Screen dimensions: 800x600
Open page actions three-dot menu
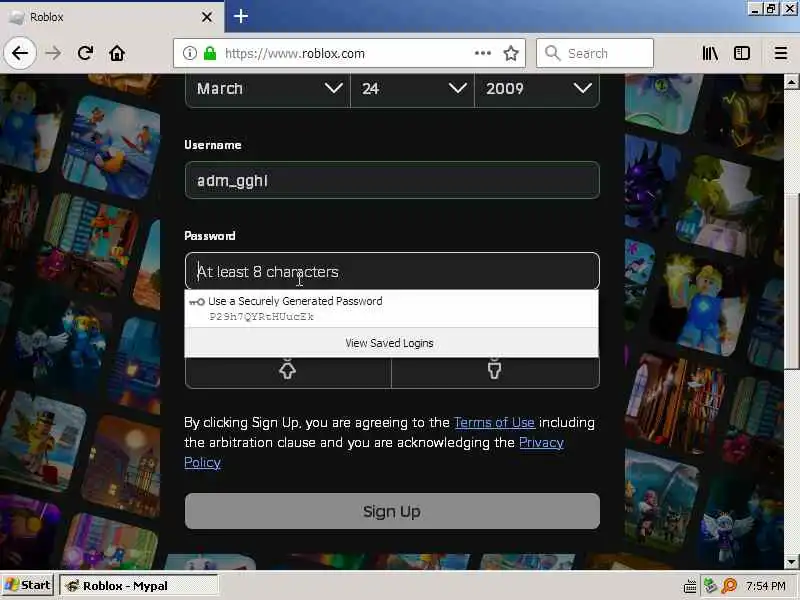[483, 53]
